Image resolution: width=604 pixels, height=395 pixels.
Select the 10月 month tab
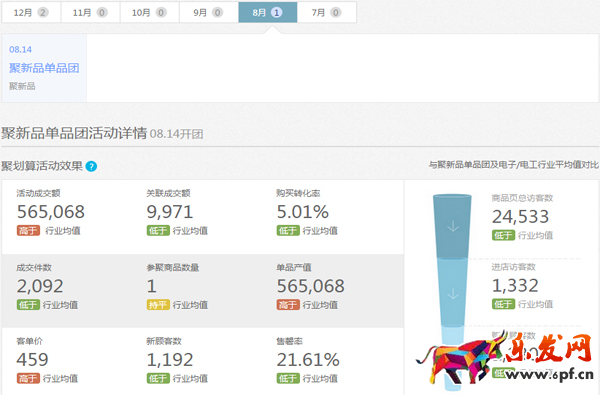click(x=149, y=12)
